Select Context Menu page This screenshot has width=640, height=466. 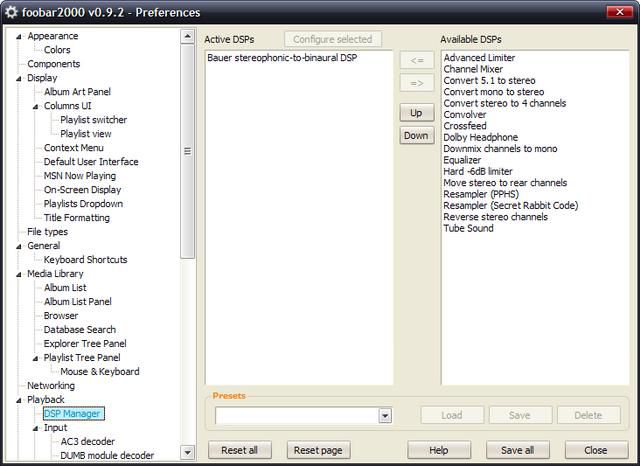click(x=73, y=148)
